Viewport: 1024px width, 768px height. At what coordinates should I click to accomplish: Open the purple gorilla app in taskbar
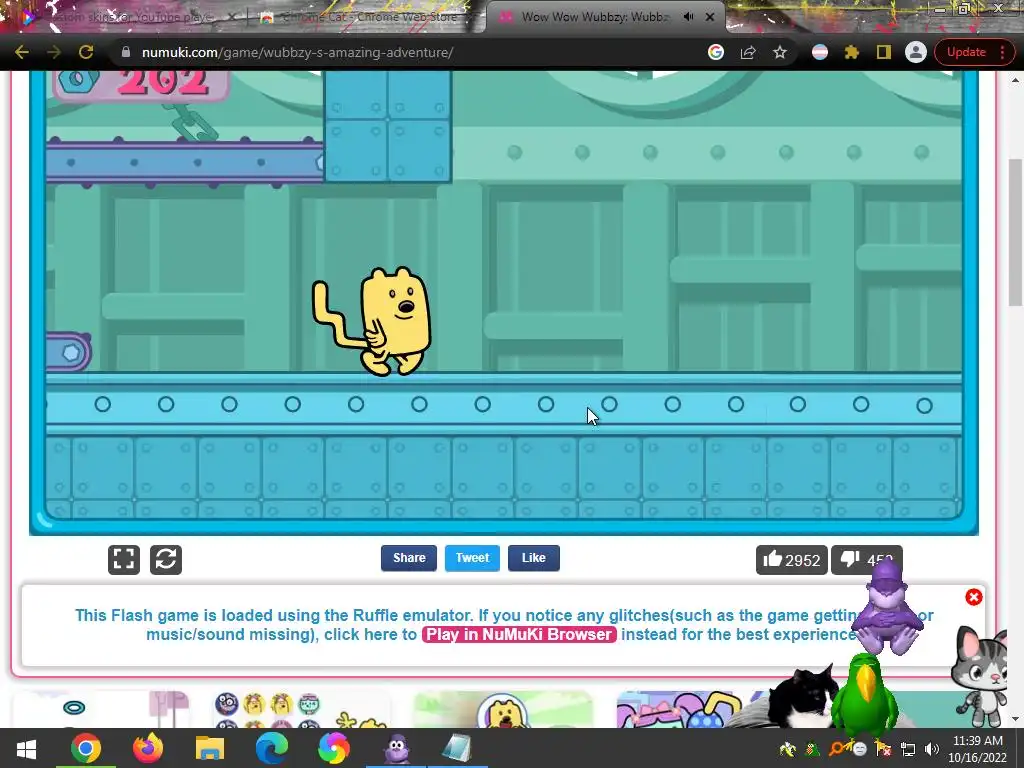tap(396, 748)
